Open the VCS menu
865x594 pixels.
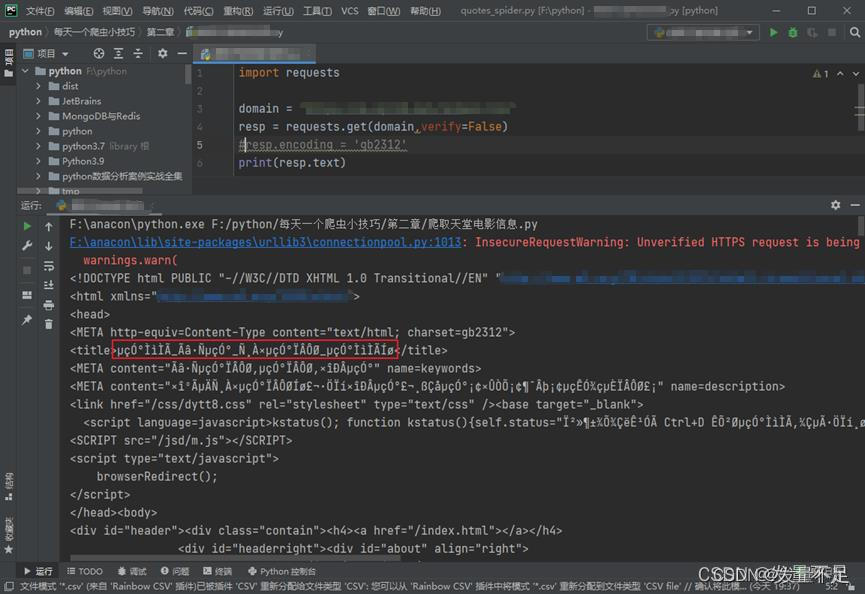[349, 10]
